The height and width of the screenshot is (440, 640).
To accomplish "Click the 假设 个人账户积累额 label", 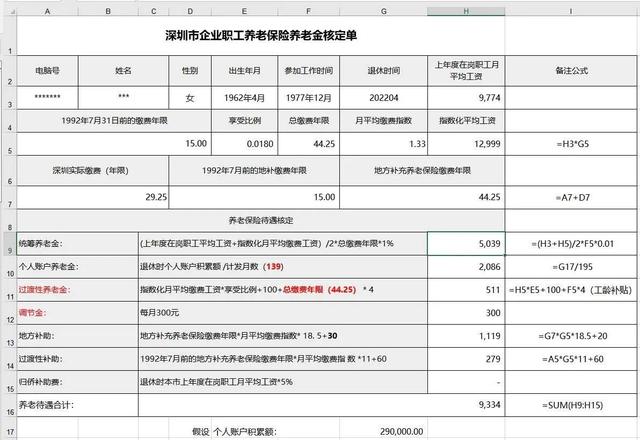I will [234, 431].
